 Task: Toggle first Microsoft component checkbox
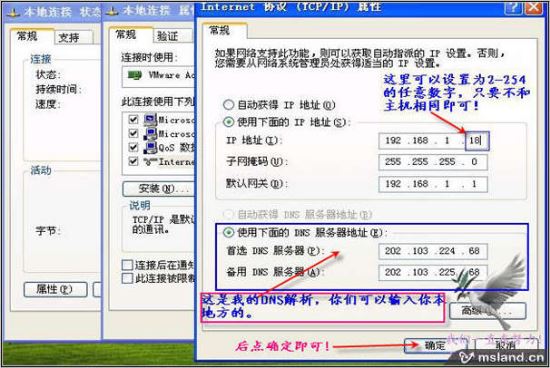[133, 119]
